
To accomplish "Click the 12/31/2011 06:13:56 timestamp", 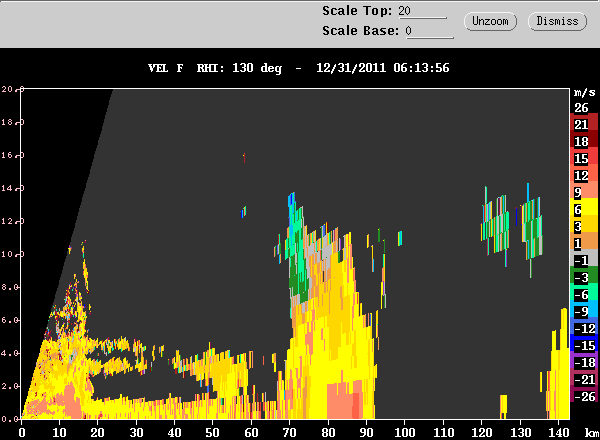I will tap(382, 68).
